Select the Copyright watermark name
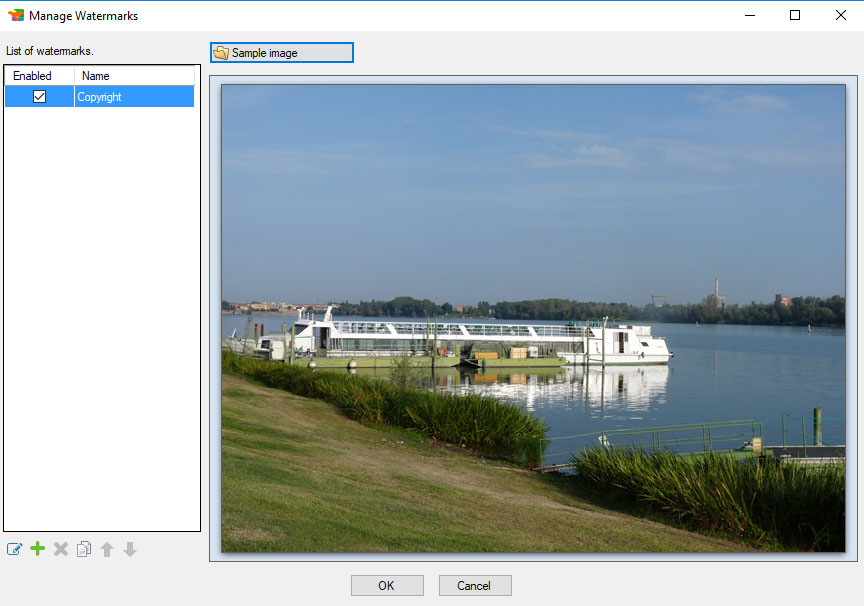Image resolution: width=864 pixels, height=606 pixels. tap(100, 97)
